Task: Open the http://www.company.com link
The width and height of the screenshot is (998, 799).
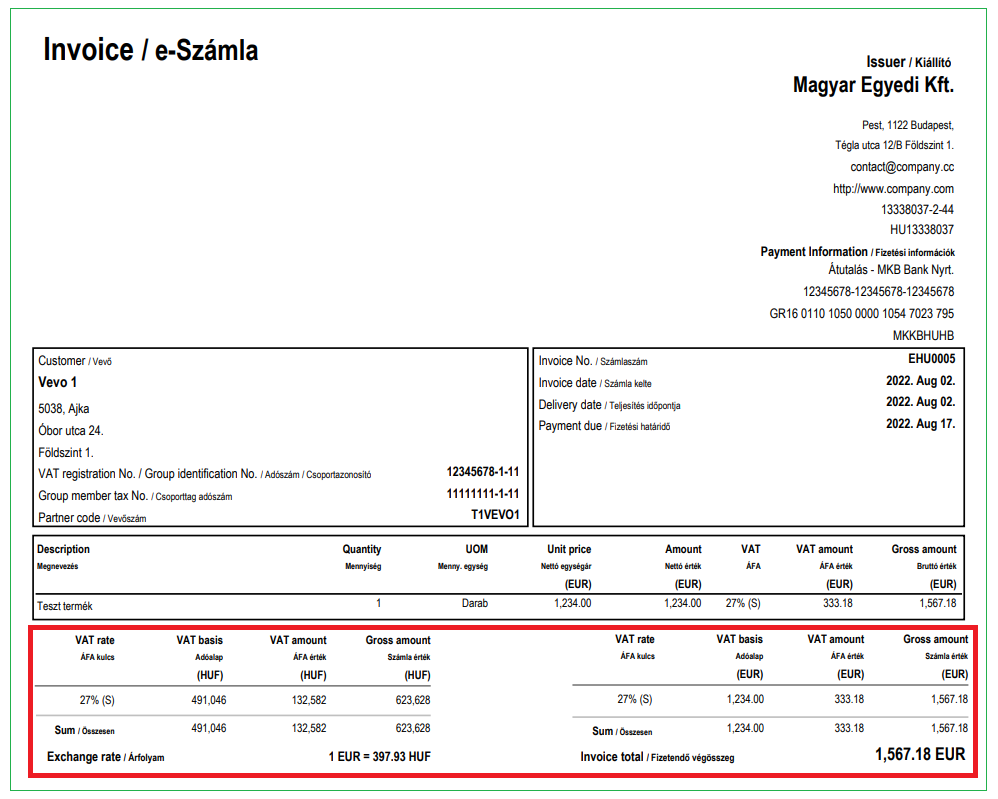Action: click(x=894, y=188)
